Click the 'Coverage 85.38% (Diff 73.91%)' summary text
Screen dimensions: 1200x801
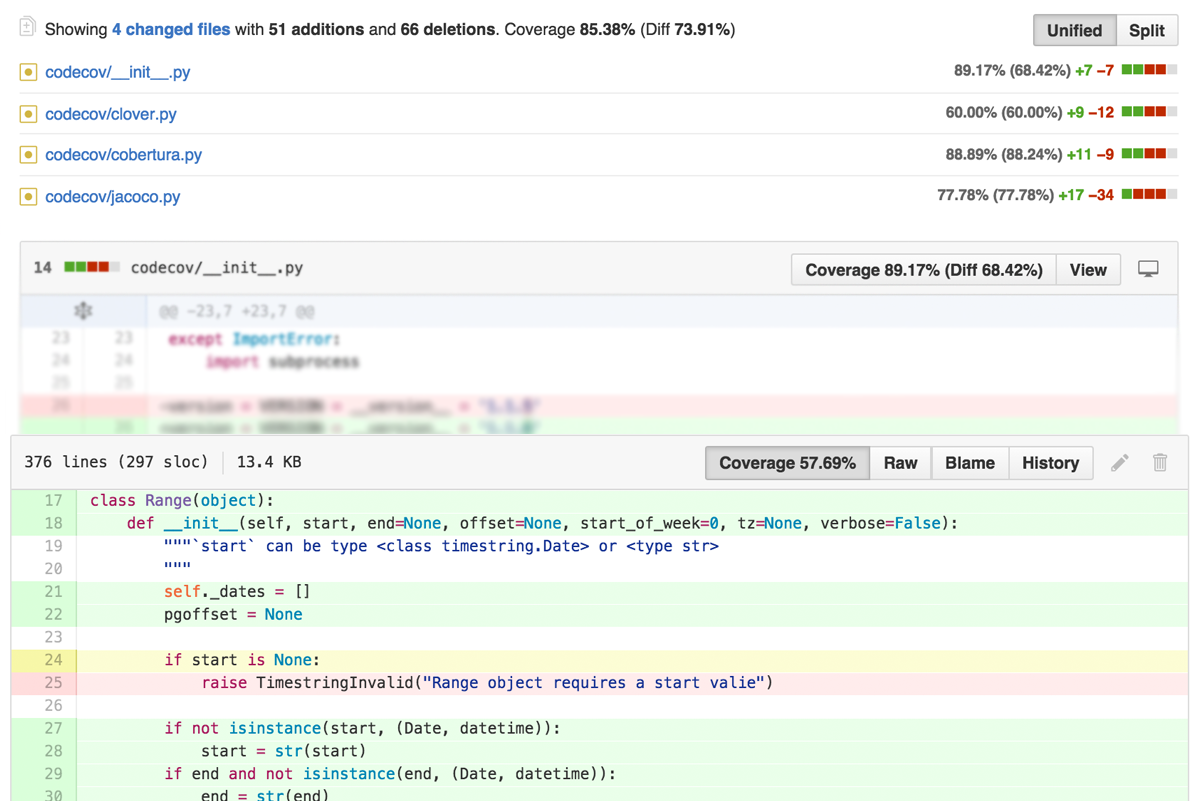pos(619,29)
